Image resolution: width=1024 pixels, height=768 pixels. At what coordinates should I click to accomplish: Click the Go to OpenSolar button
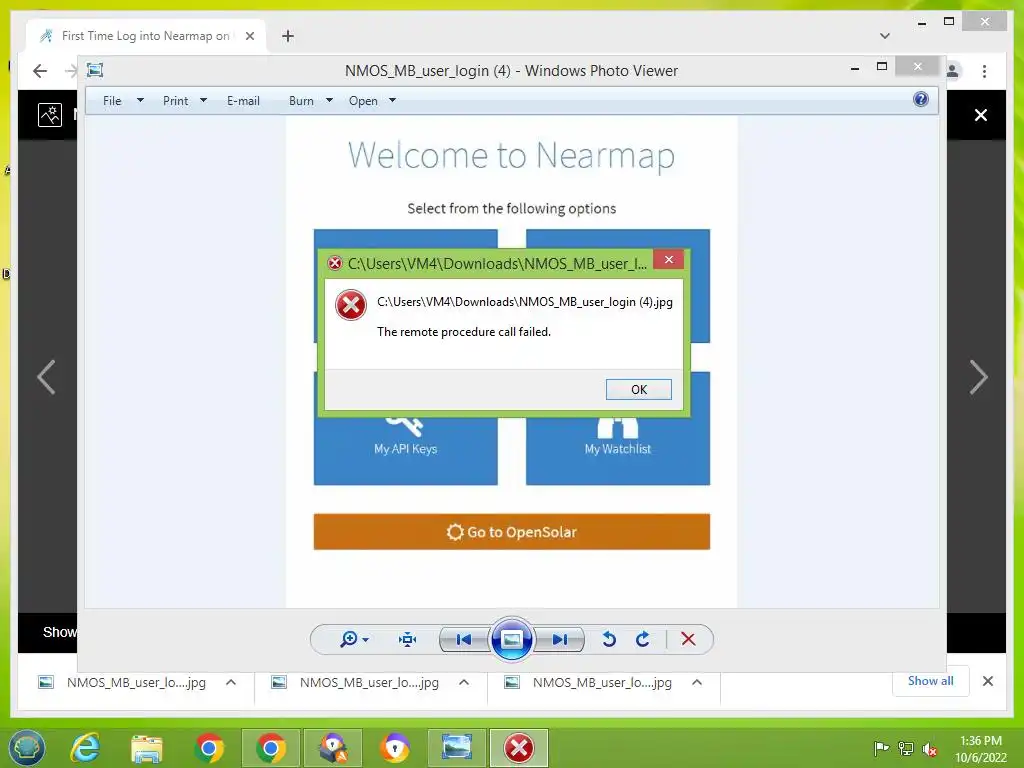(x=511, y=532)
